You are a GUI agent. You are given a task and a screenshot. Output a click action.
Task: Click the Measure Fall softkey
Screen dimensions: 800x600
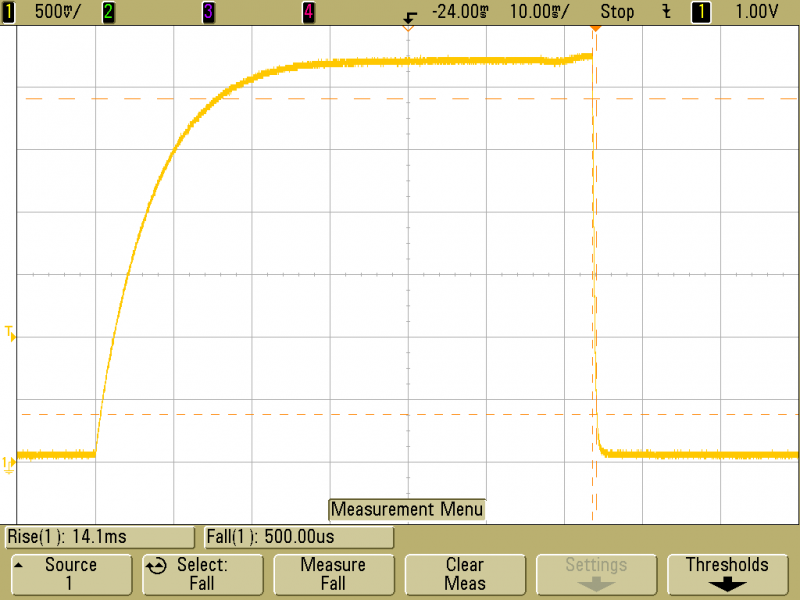333,574
